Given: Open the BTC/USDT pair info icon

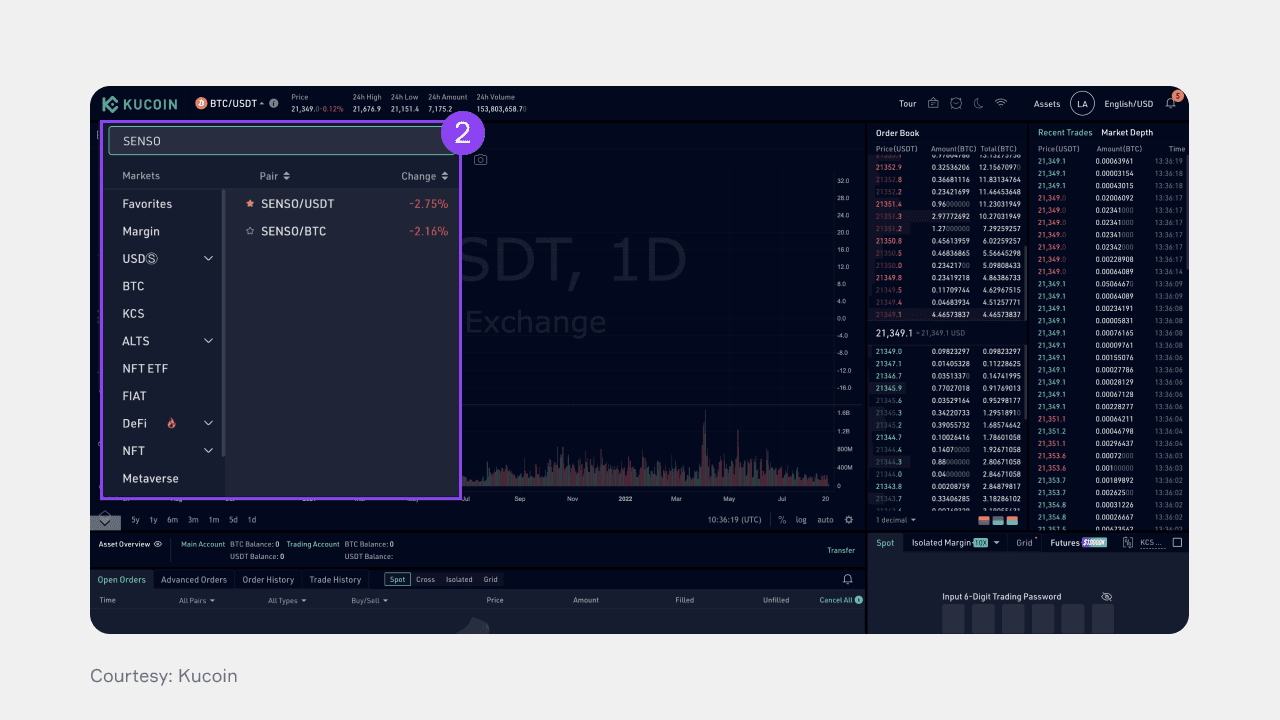Looking at the screenshot, I should 274,103.
